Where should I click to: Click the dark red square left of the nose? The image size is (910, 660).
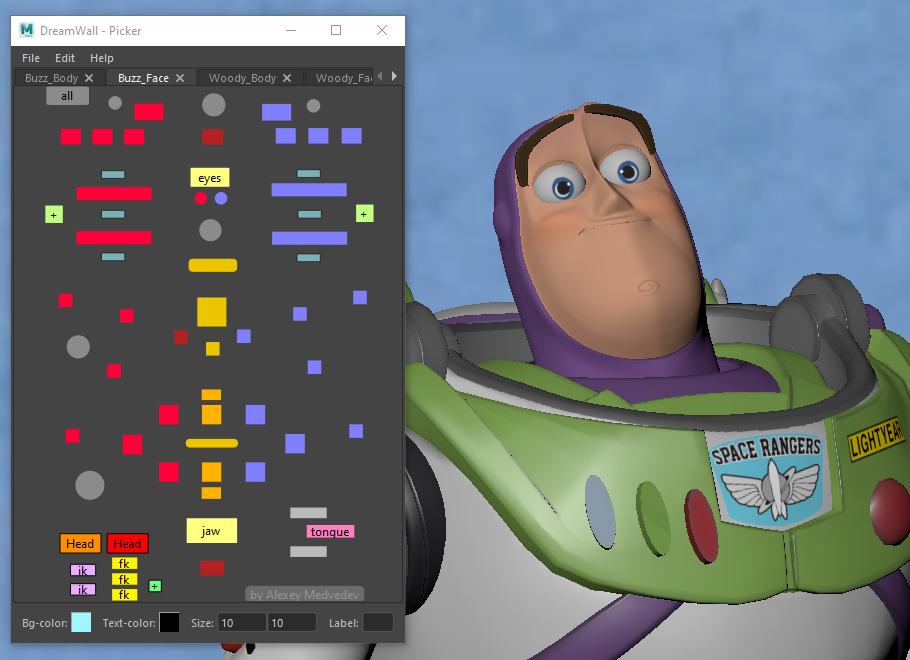pos(181,337)
